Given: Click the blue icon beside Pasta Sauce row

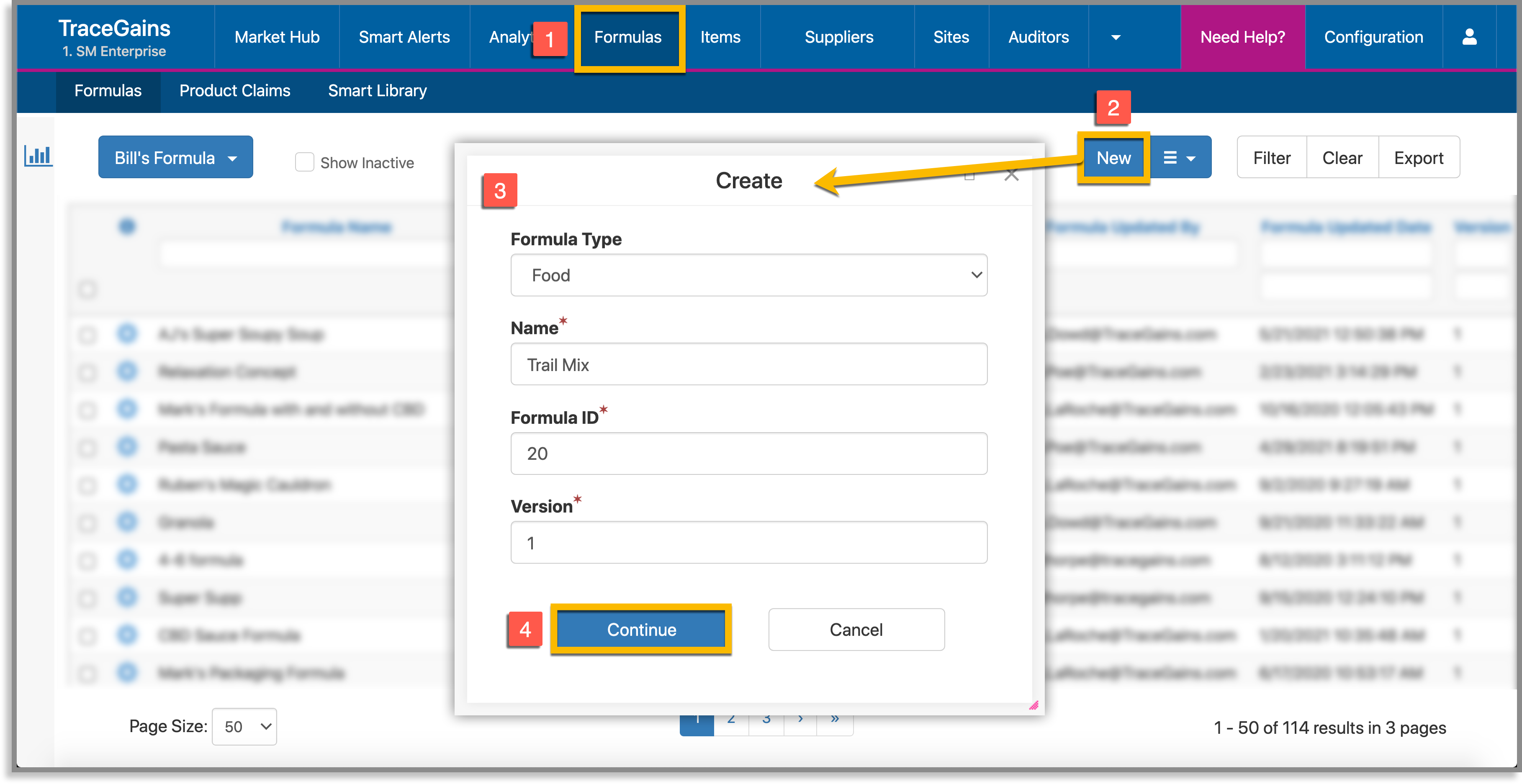Looking at the screenshot, I should (x=127, y=446).
